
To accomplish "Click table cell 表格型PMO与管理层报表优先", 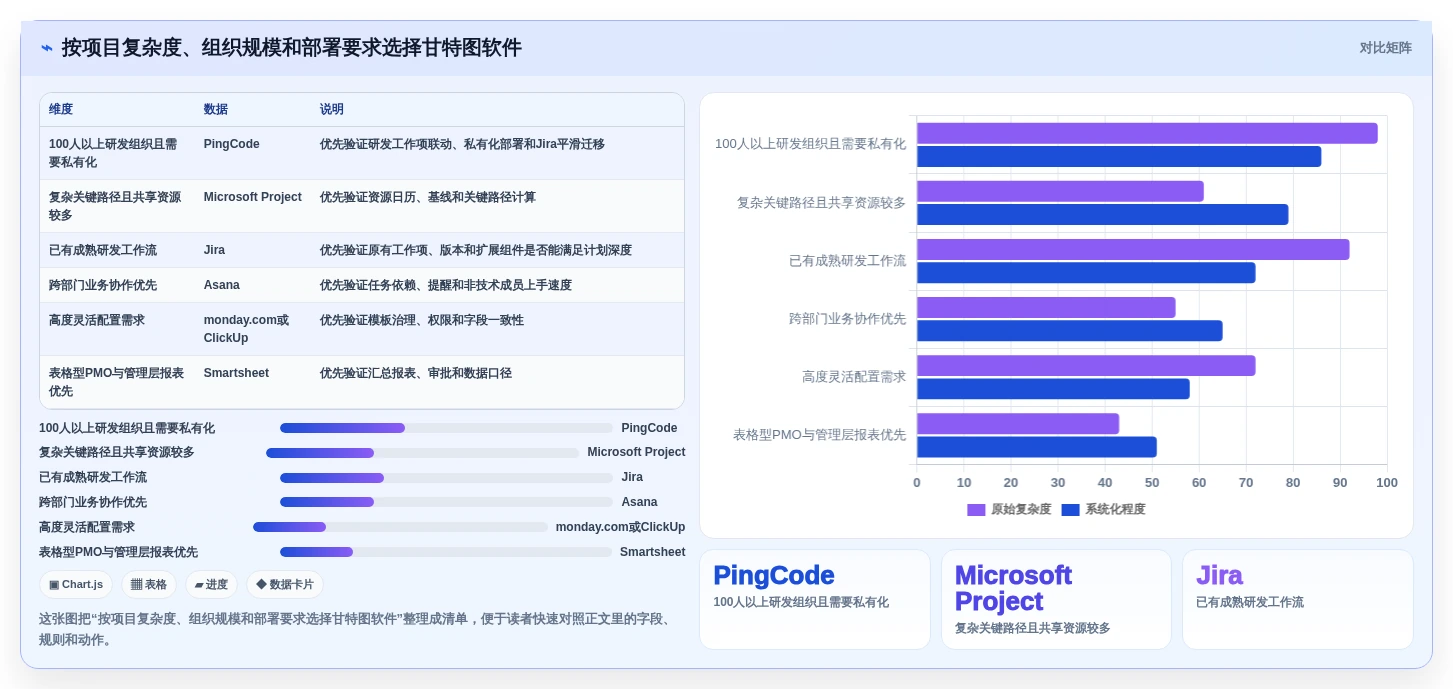I will coord(116,382).
